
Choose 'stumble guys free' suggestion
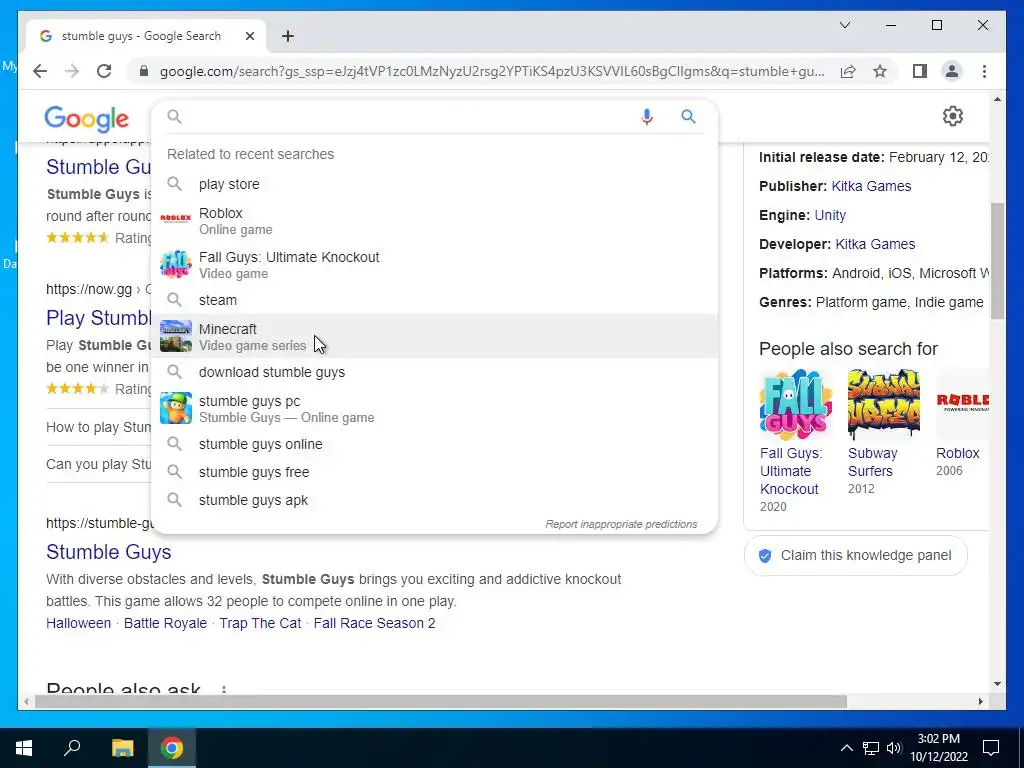434,472
